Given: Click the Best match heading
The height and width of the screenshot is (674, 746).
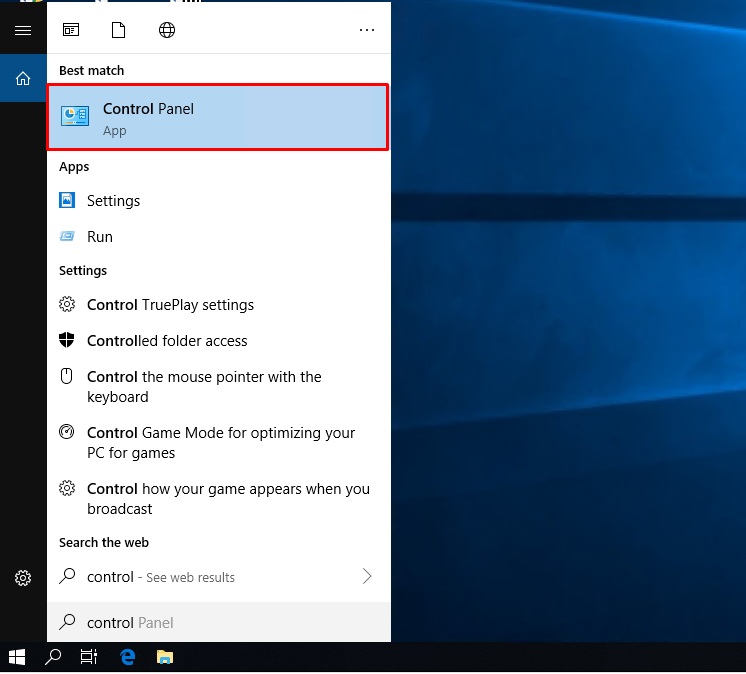Looking at the screenshot, I should (91, 70).
